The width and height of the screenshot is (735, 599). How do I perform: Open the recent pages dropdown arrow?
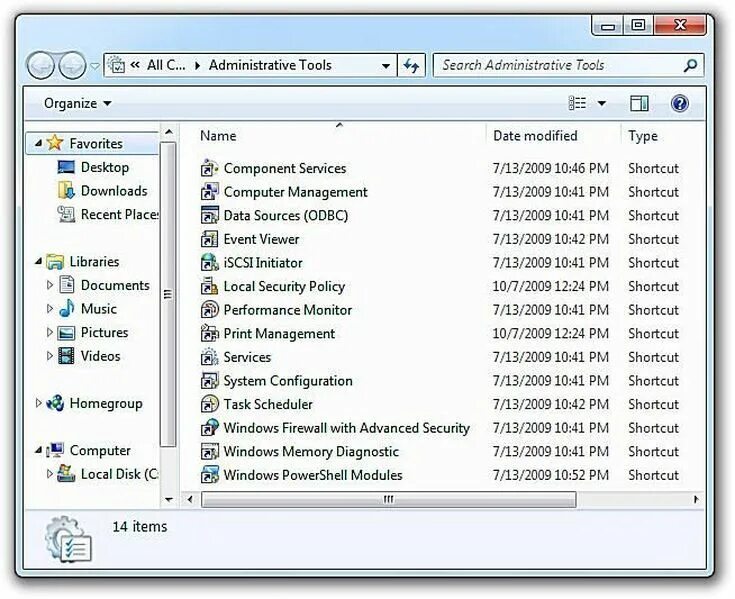pos(95,66)
